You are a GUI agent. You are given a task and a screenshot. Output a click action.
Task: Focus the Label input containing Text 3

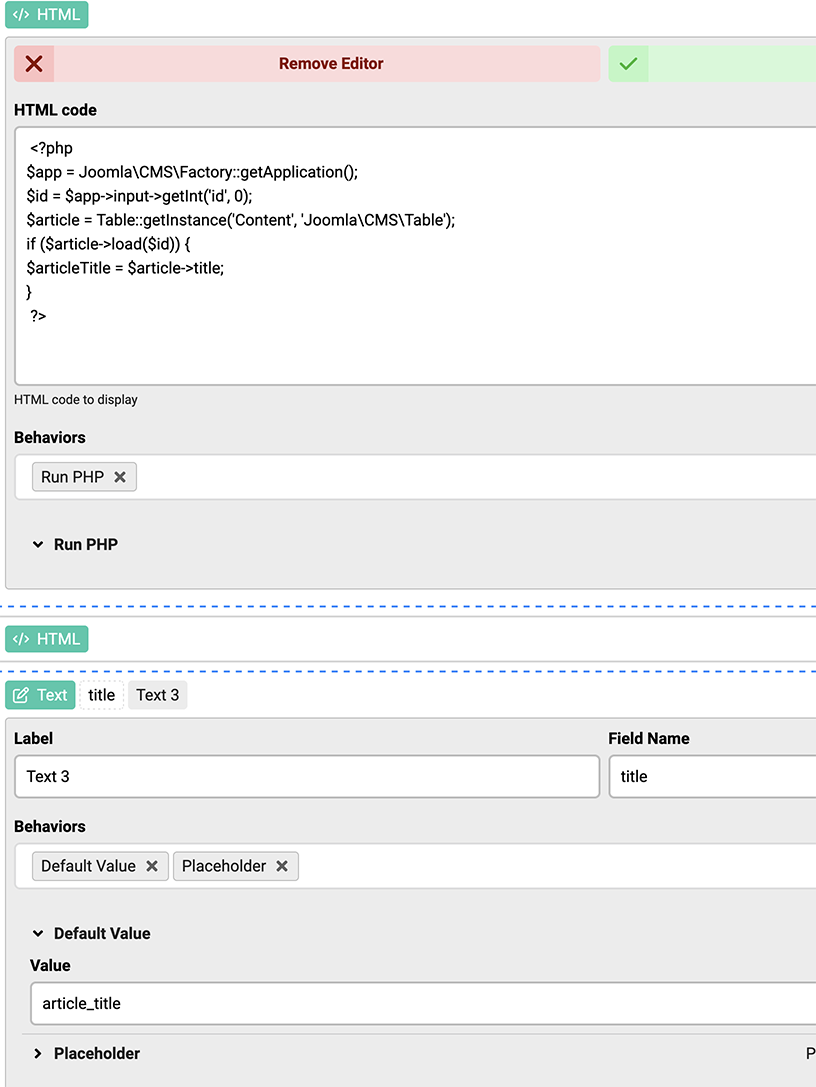306,777
